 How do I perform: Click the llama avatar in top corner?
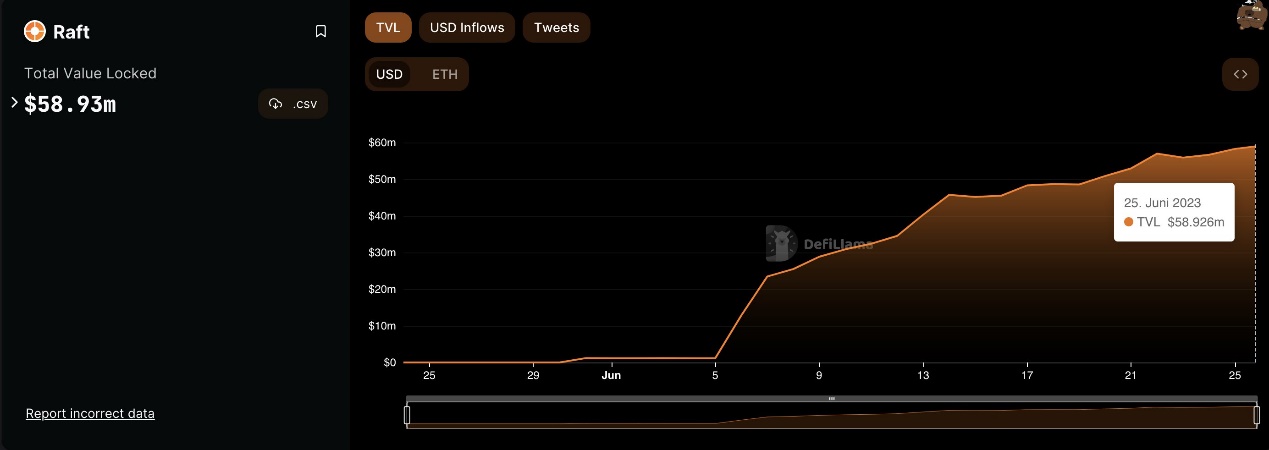(1251, 14)
